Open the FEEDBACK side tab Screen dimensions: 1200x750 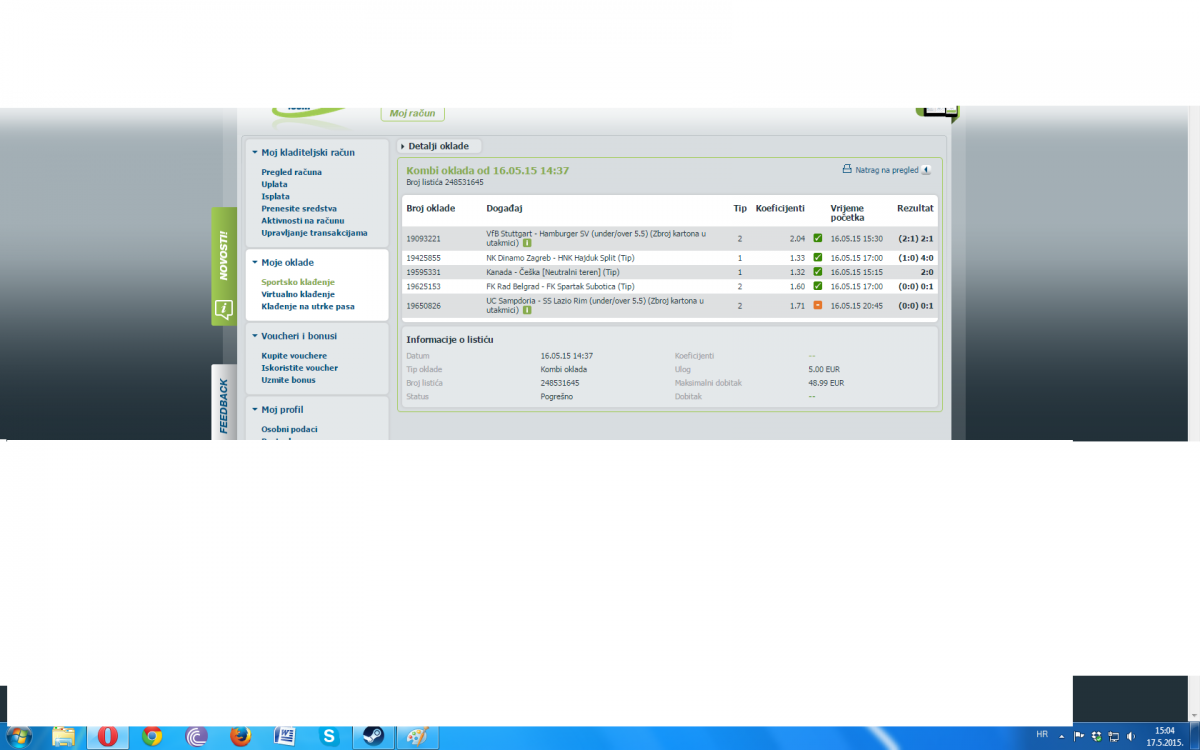pos(224,402)
